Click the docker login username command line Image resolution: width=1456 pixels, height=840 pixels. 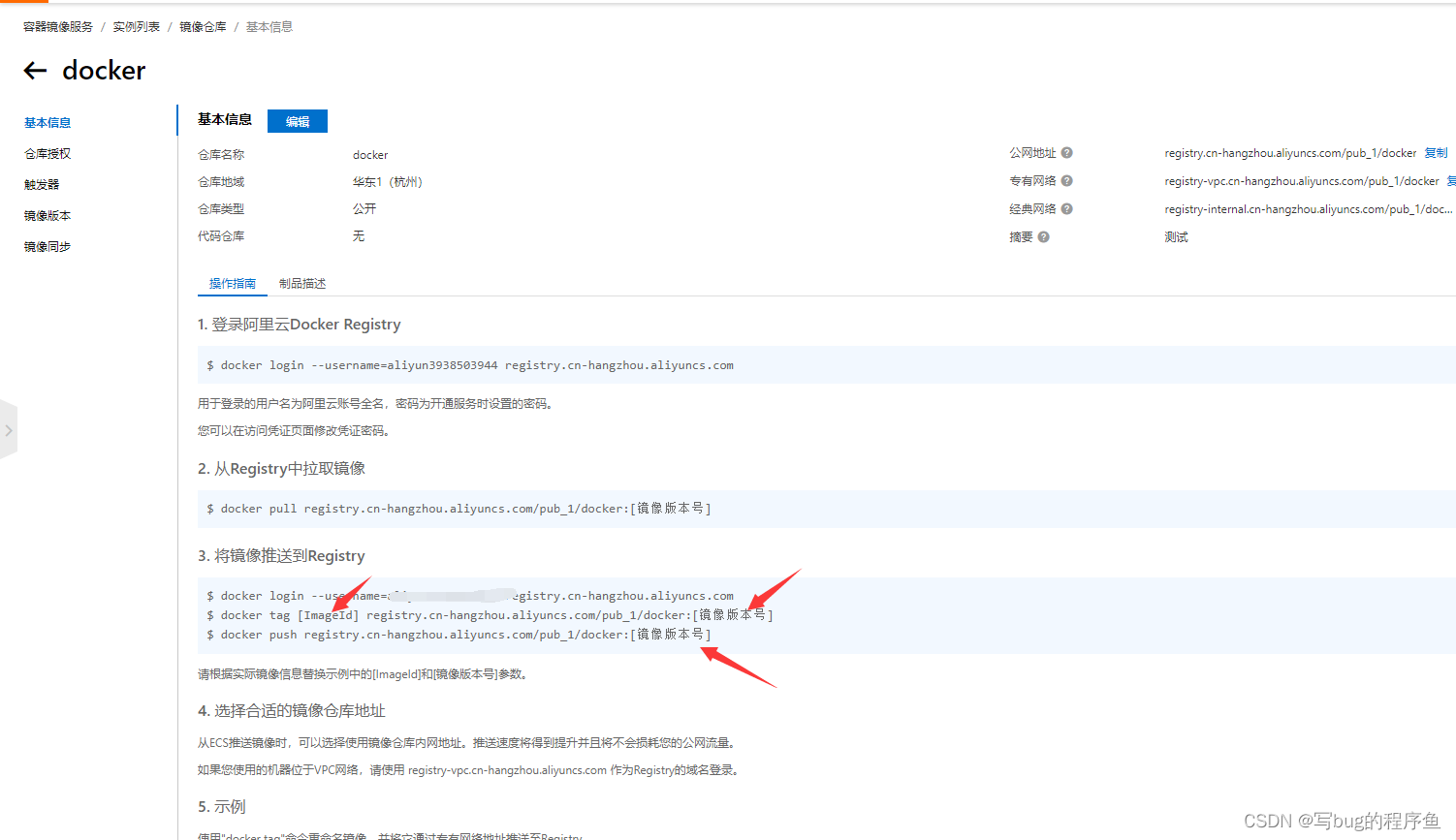coord(470,365)
